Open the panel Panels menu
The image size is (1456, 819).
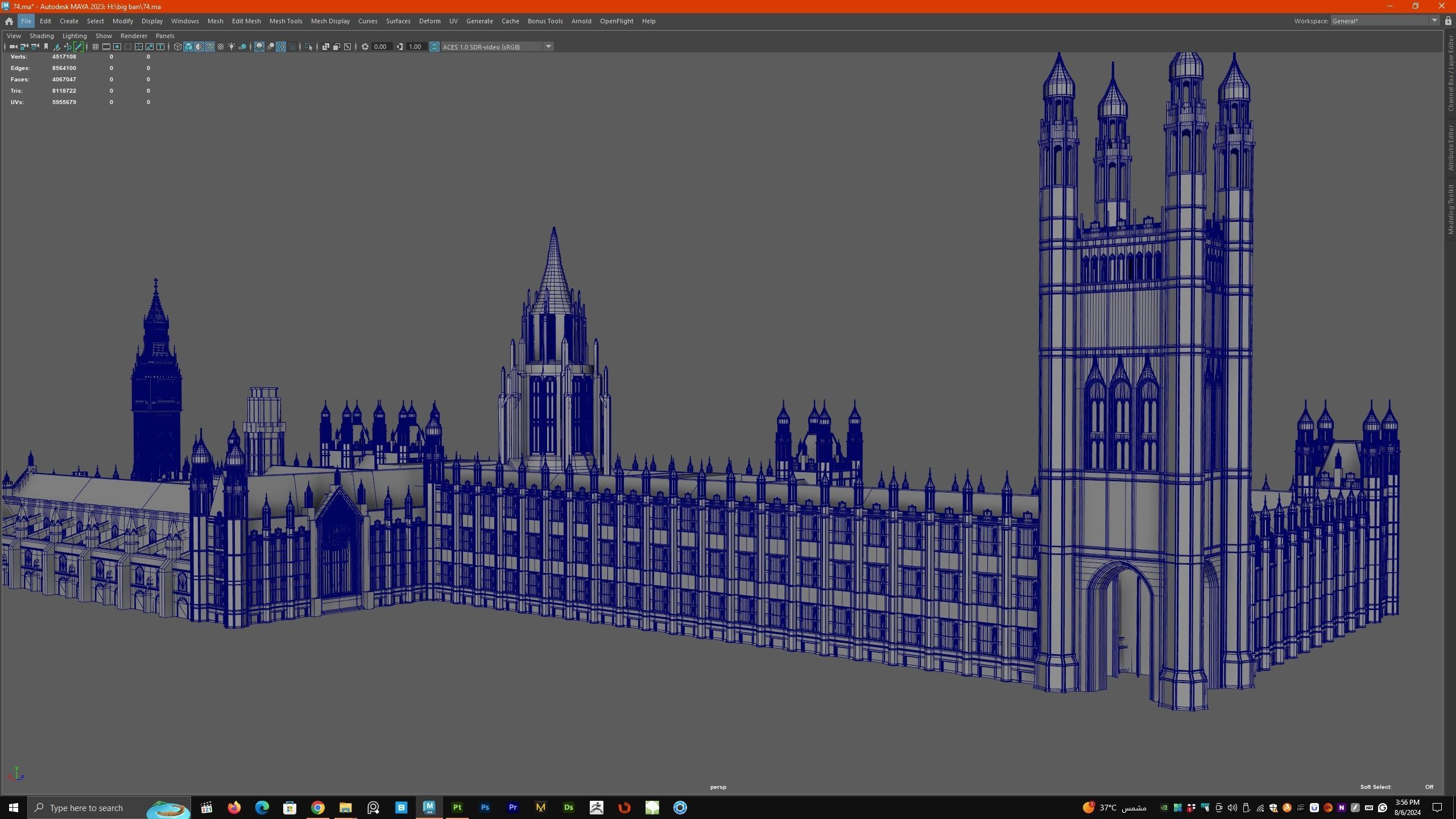coord(165,36)
